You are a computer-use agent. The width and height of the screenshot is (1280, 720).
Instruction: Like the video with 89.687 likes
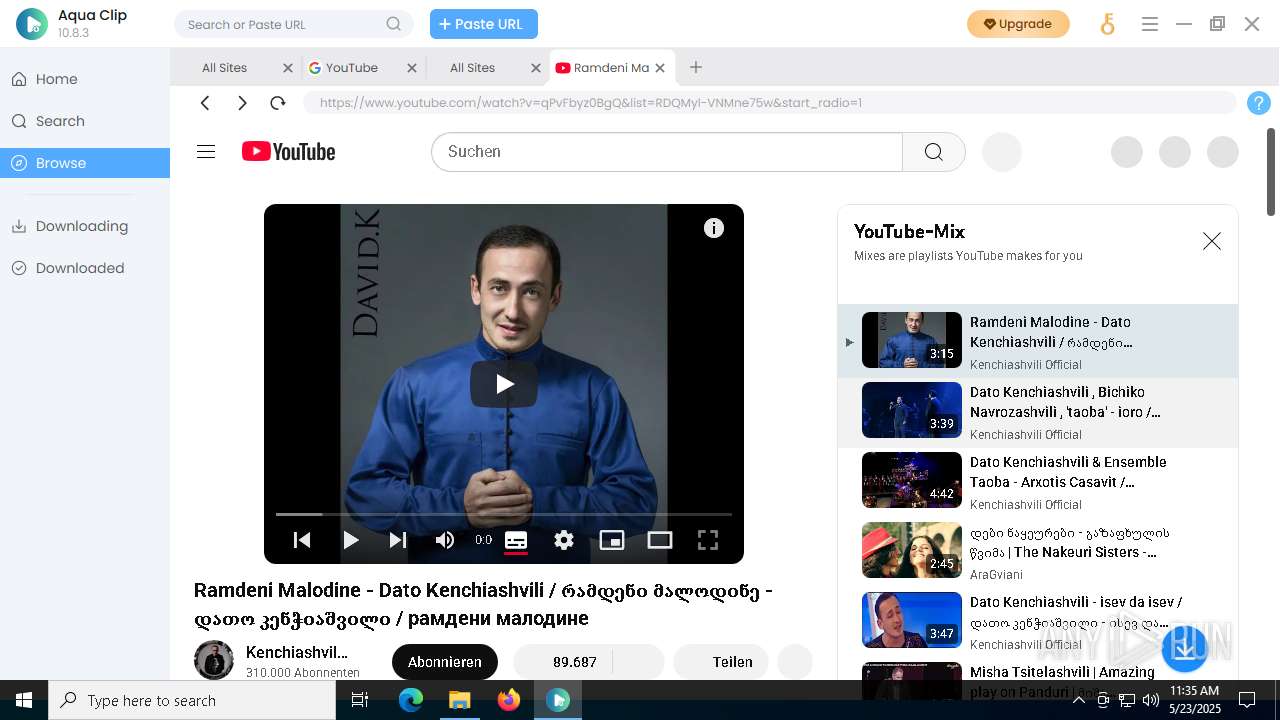click(563, 662)
